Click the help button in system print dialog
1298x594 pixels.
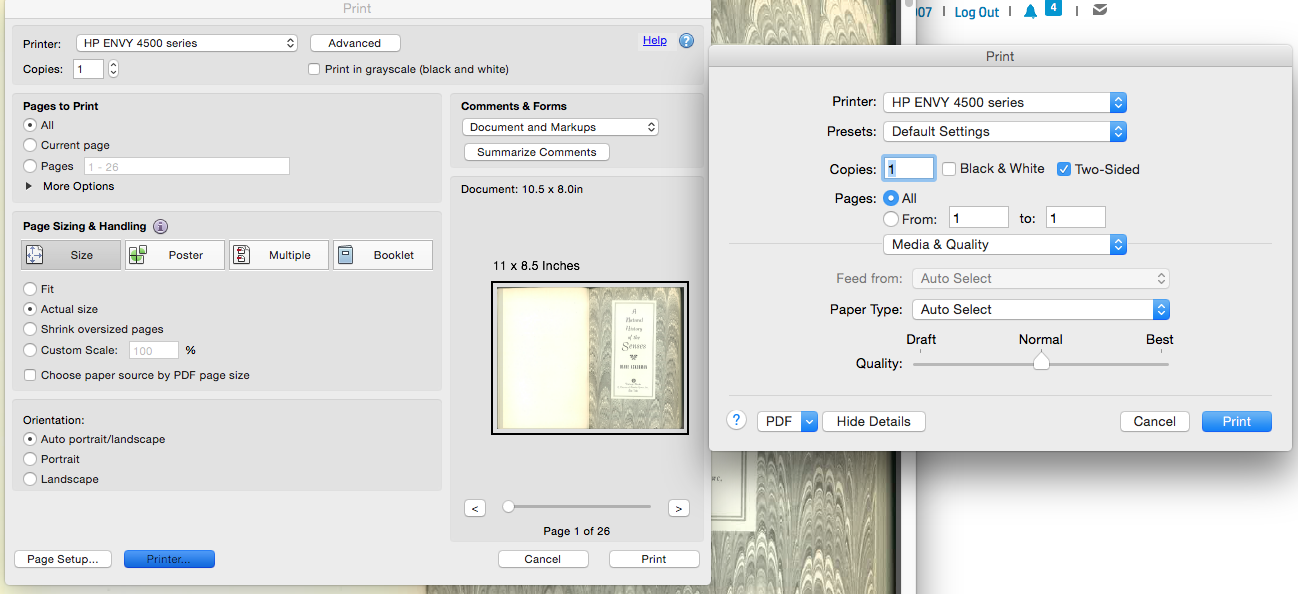tap(737, 421)
